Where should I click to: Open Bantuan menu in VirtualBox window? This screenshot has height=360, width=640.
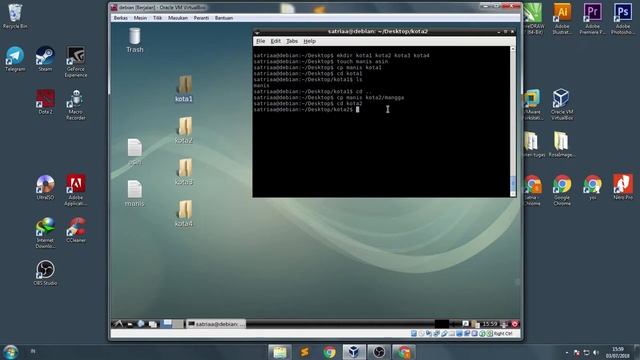coord(224,18)
